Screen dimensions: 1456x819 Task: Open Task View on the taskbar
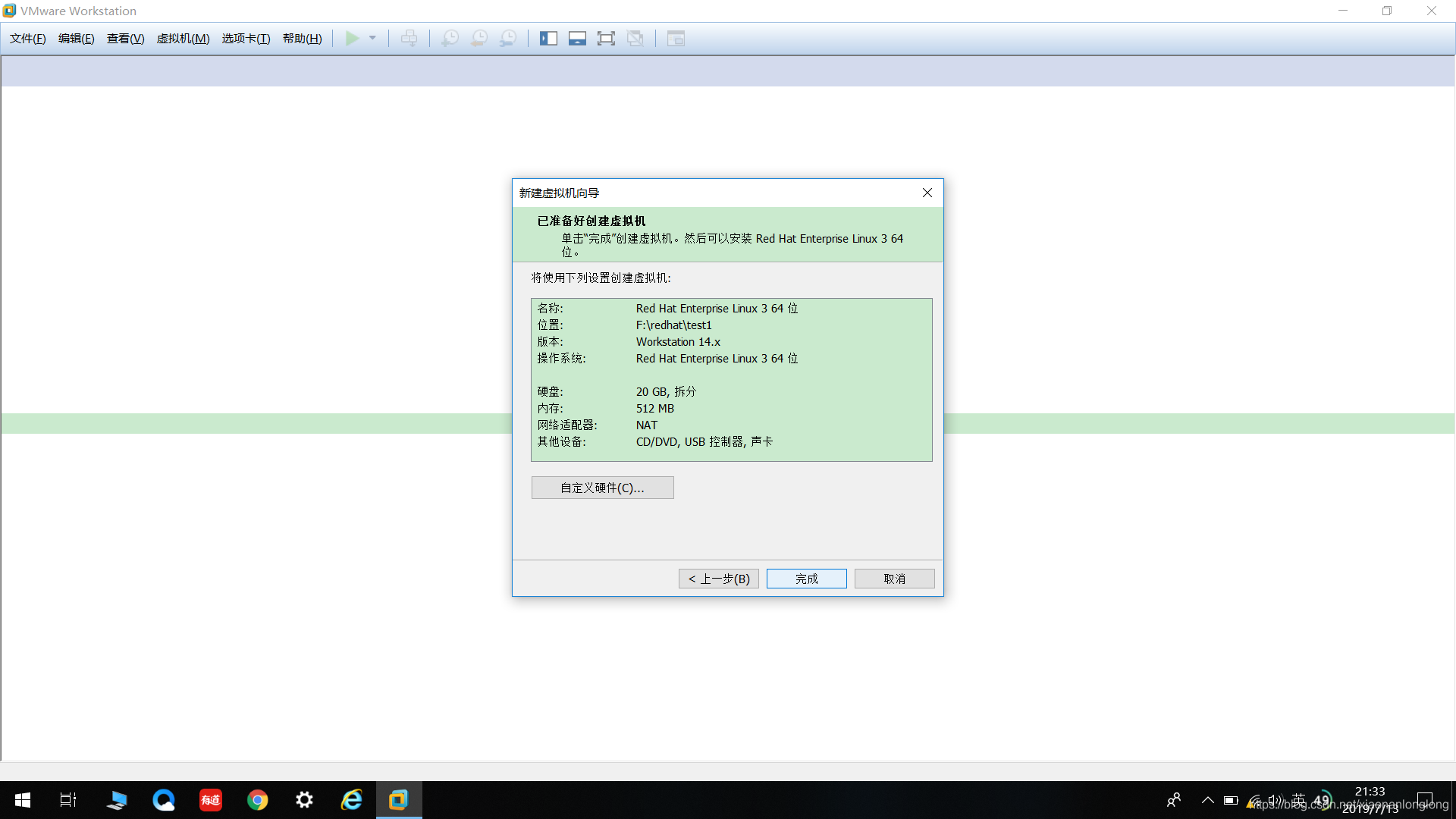coord(68,800)
